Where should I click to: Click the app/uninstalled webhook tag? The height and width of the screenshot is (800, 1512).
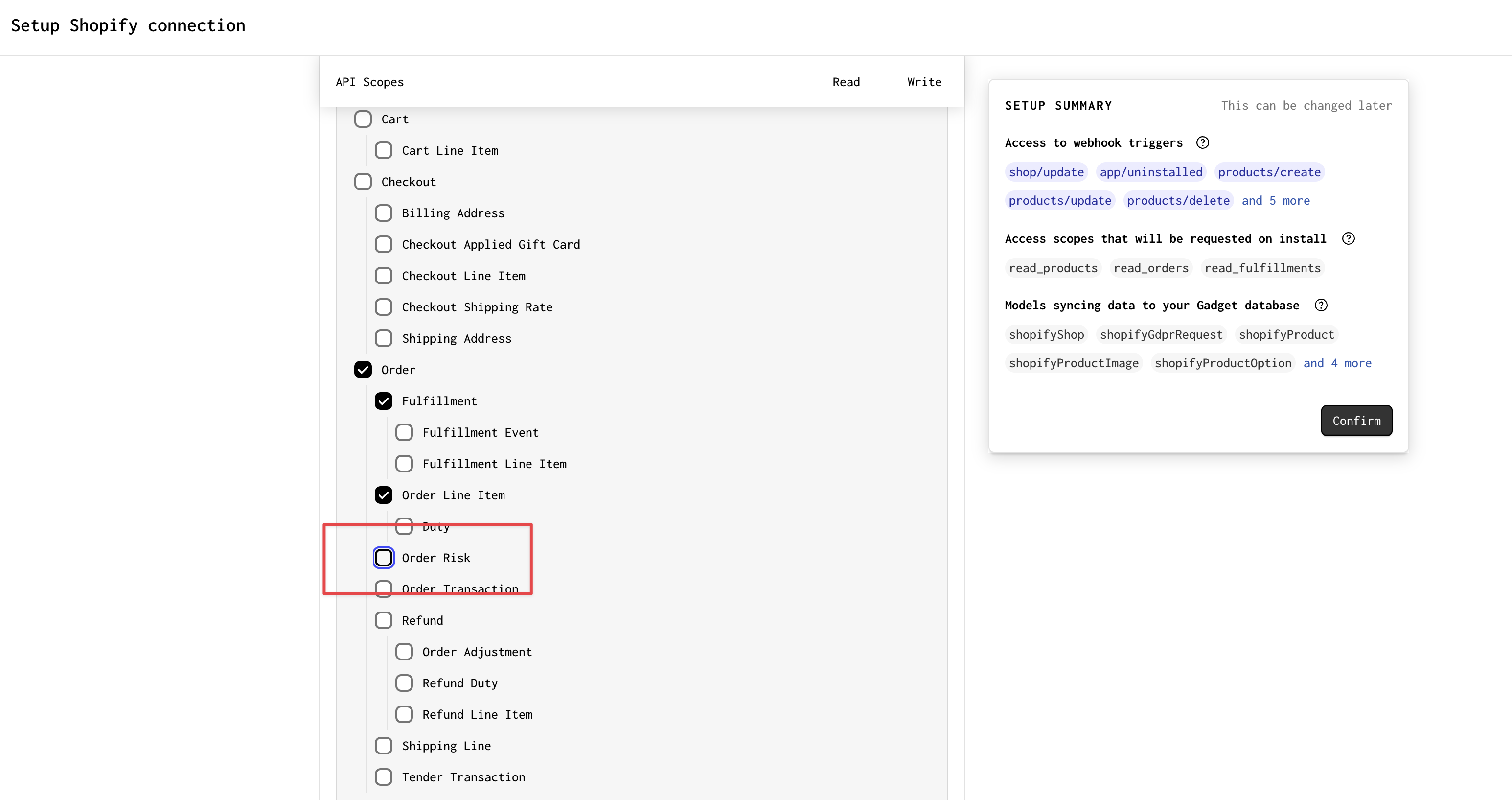point(1151,172)
